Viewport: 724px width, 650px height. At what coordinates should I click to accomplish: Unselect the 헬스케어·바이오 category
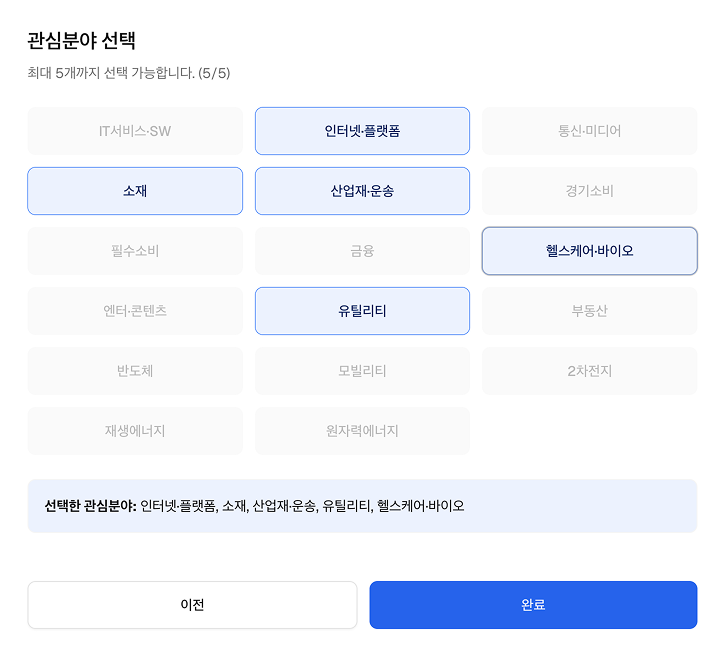click(589, 251)
